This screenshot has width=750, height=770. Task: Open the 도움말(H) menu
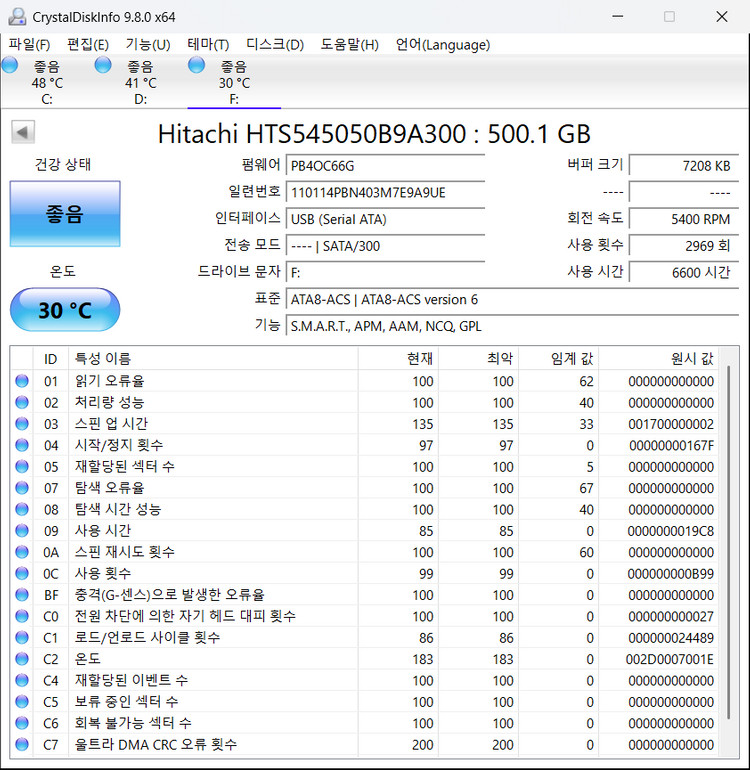[x=349, y=45]
